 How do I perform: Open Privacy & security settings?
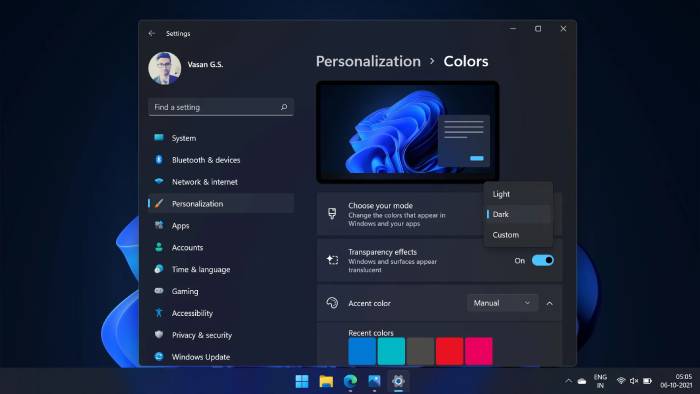(221, 335)
